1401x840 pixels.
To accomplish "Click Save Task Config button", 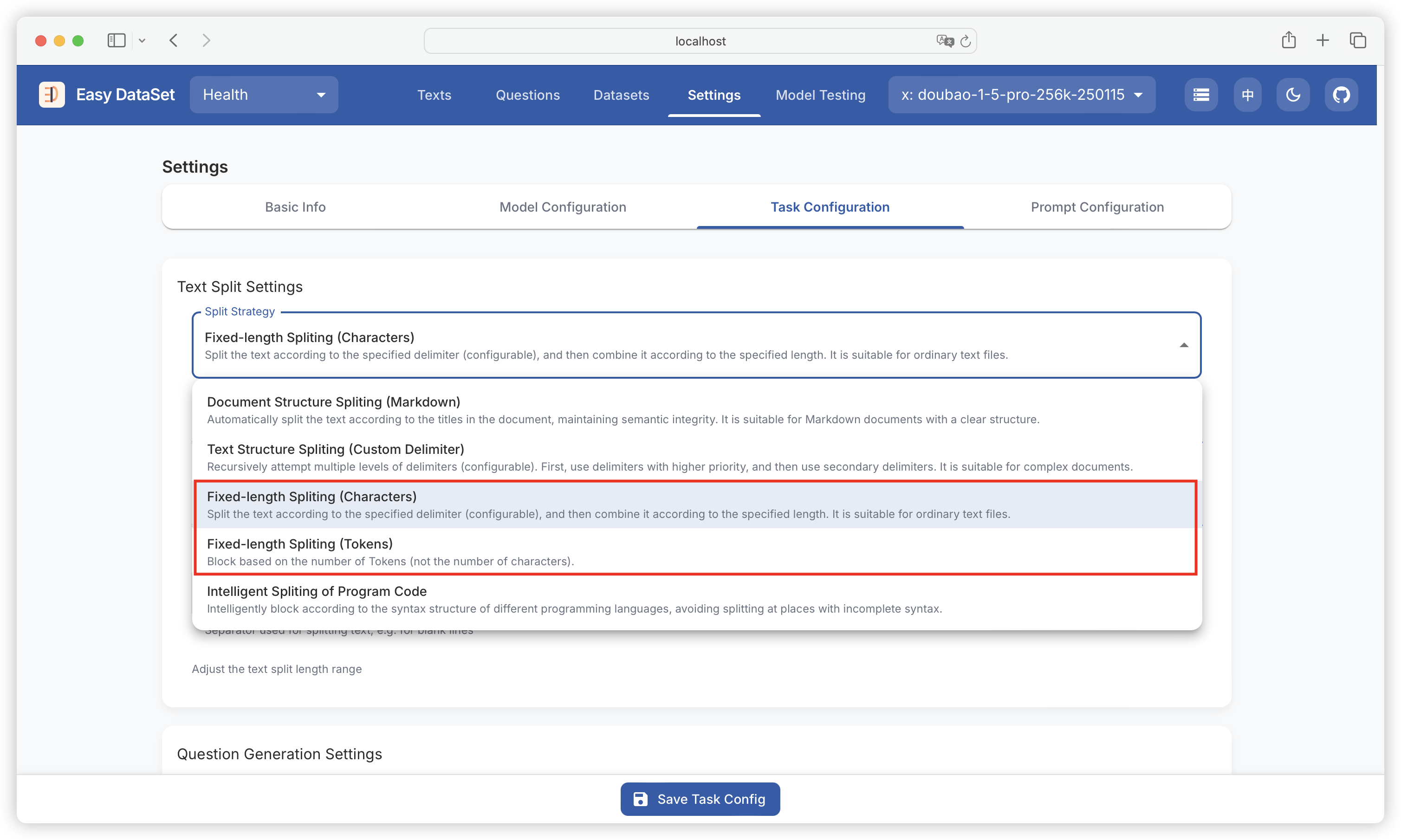I will click(700, 799).
